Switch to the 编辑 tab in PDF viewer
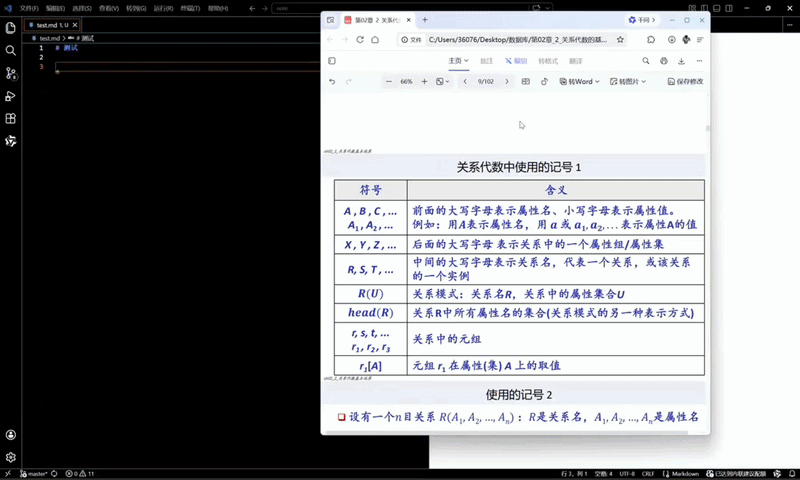The image size is (800, 480). pos(516,61)
